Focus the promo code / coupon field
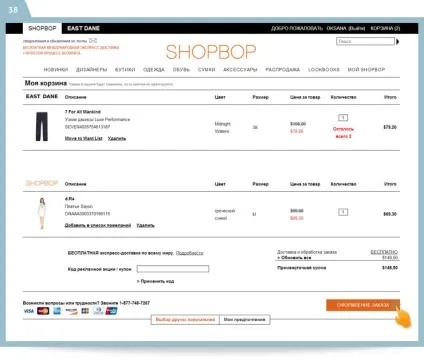Image resolution: width=424 pixels, height=360 pixels. tap(173, 269)
